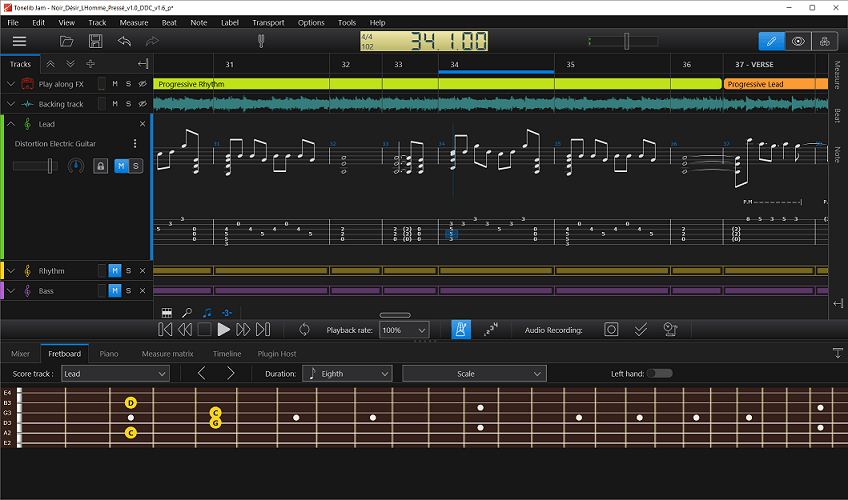Image resolution: width=848 pixels, height=500 pixels.
Task: Switch to pencil edit mode
Action: (x=770, y=41)
